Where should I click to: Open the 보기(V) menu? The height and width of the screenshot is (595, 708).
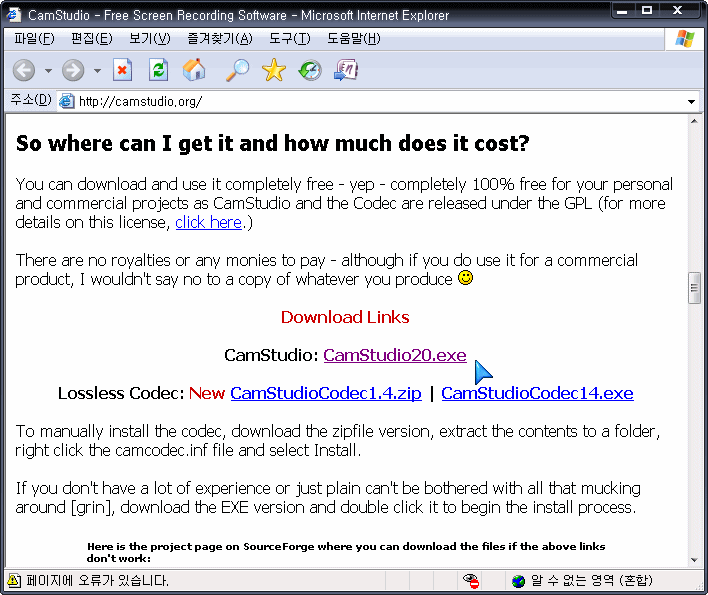pyautogui.click(x=150, y=39)
